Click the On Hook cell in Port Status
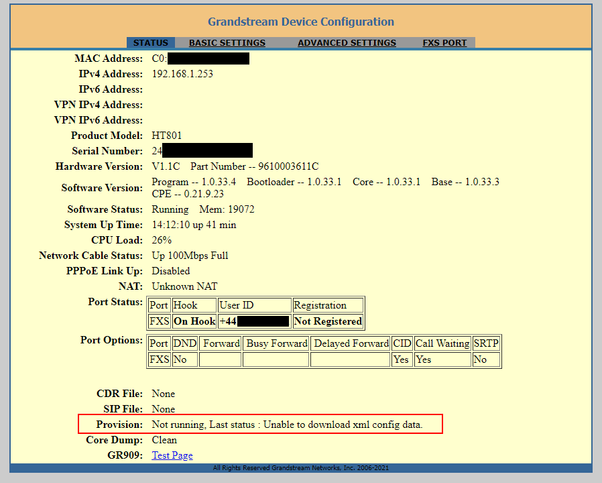The height and width of the screenshot is (483, 602). [194, 321]
